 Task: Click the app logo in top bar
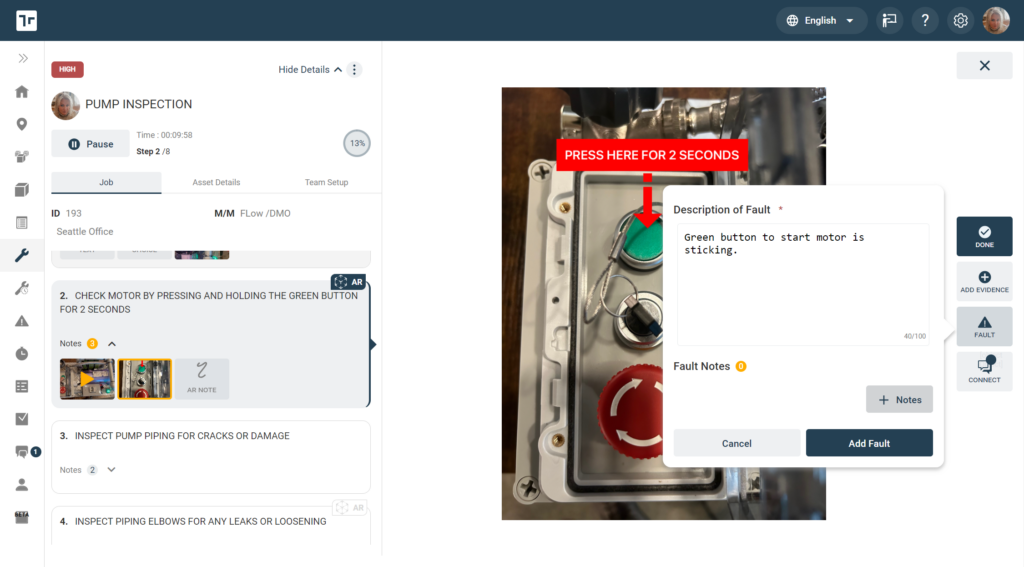tap(26, 20)
